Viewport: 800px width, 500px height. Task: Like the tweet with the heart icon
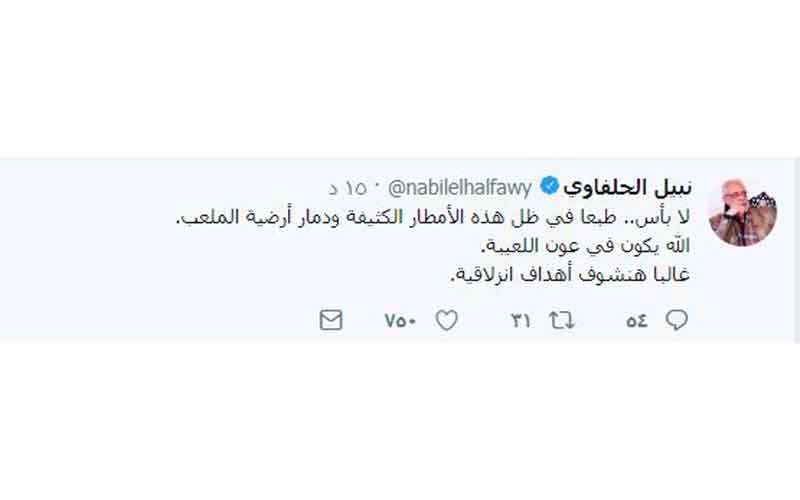click(x=447, y=320)
